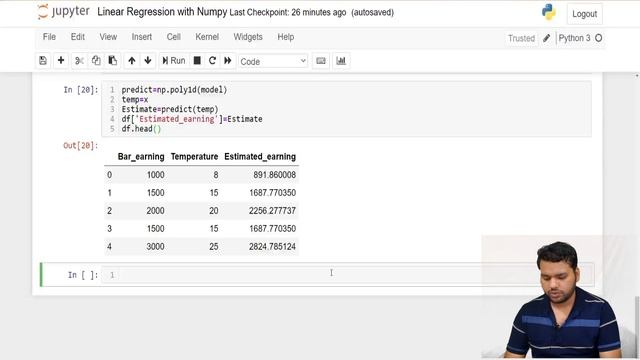Image resolution: width=640 pixels, height=360 pixels.
Task: Click the Out[20] output prompt label
Action: click(80, 146)
